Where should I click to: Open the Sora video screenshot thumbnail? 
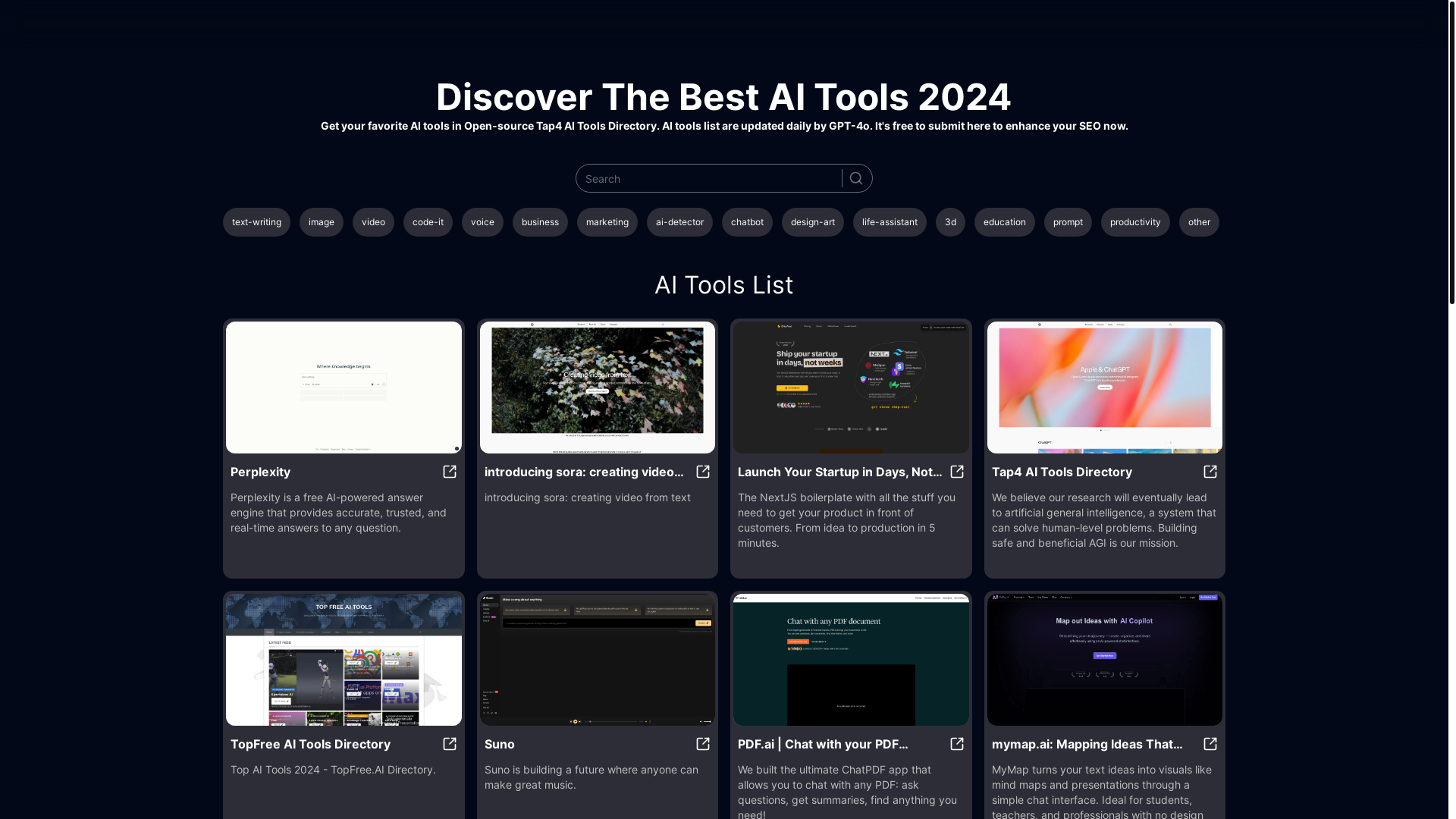point(598,388)
